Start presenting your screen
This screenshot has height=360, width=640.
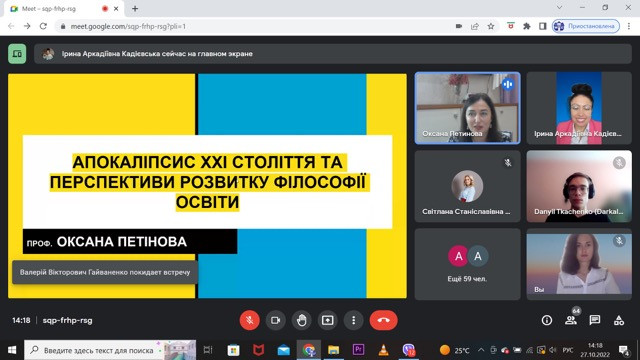tap(327, 320)
